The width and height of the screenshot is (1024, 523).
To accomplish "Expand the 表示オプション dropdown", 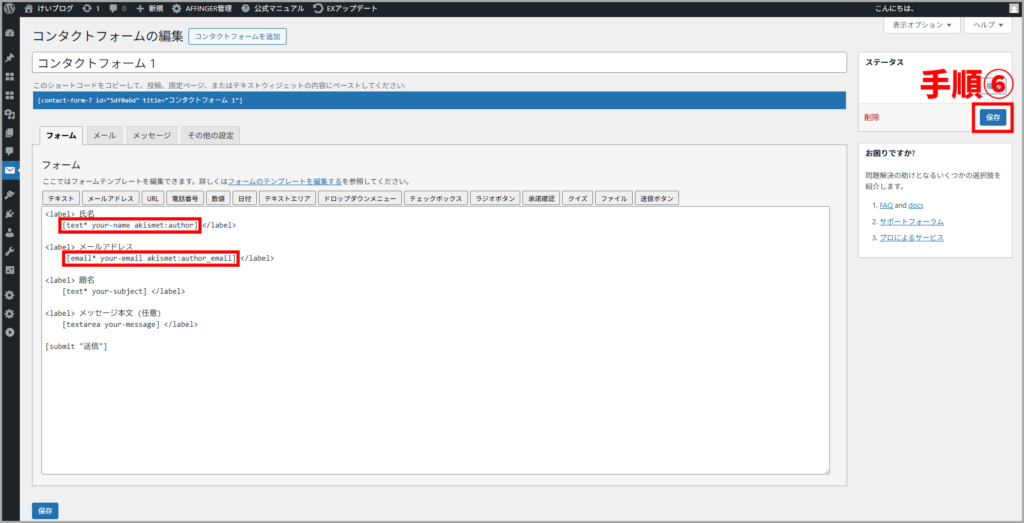I will click(x=920, y=25).
